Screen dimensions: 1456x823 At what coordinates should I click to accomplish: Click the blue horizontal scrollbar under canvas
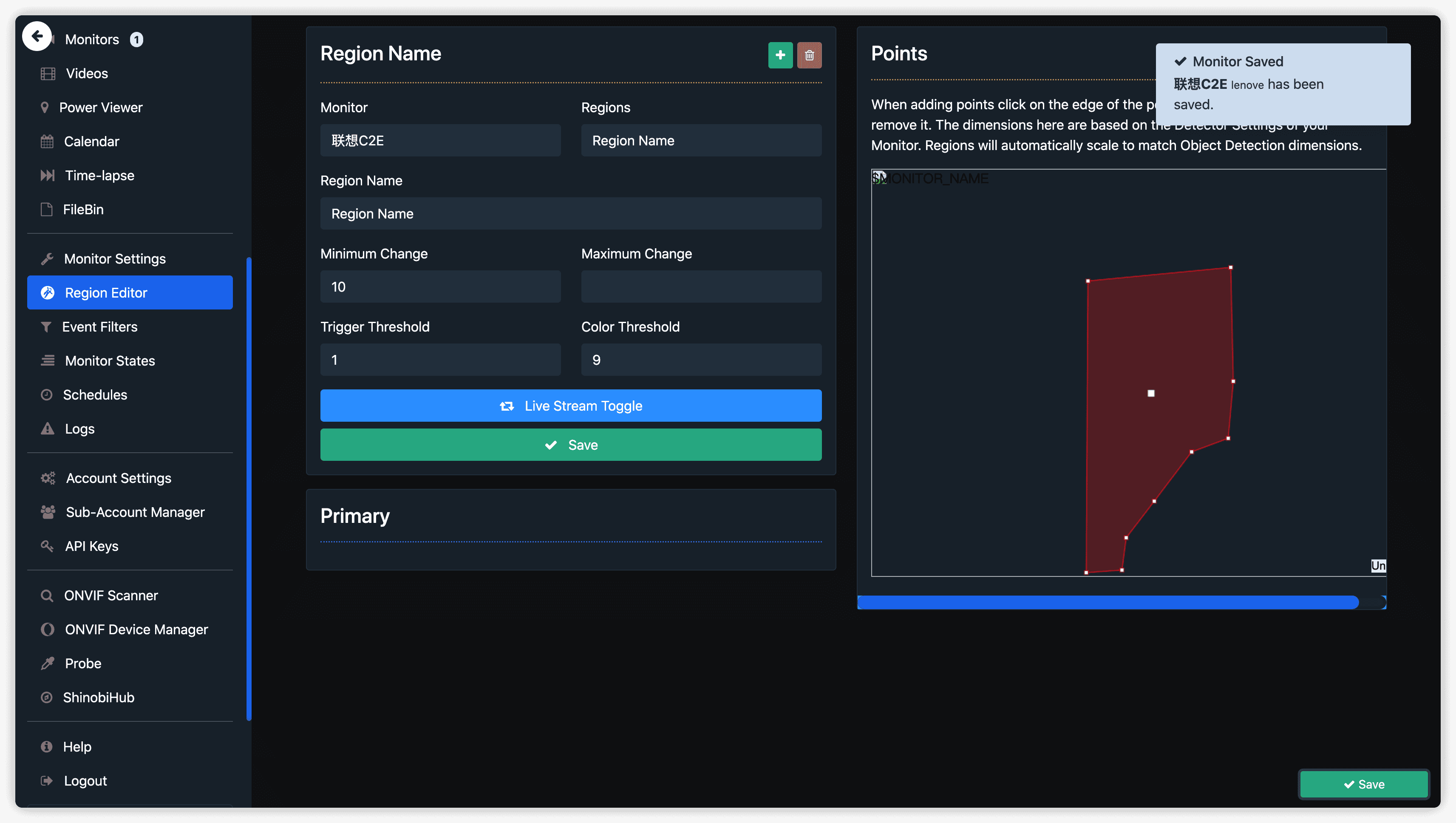pyautogui.click(x=1108, y=602)
